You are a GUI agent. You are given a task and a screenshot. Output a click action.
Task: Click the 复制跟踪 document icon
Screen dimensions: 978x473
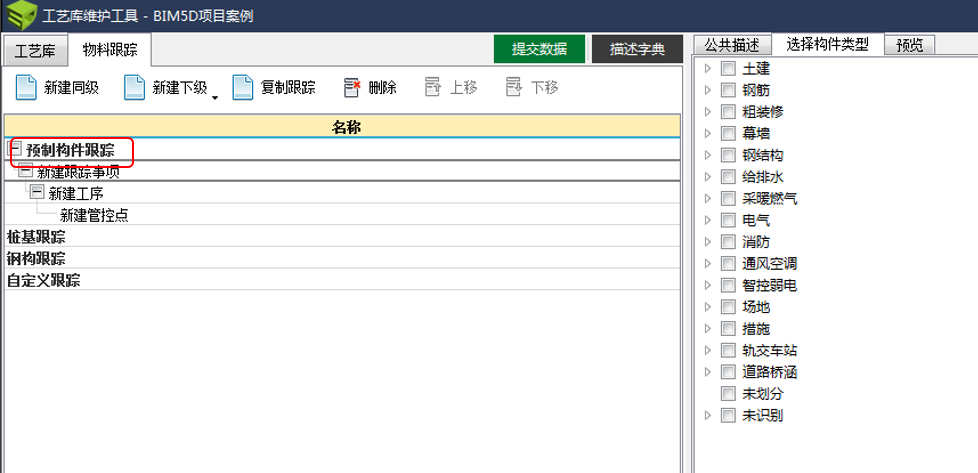click(243, 87)
